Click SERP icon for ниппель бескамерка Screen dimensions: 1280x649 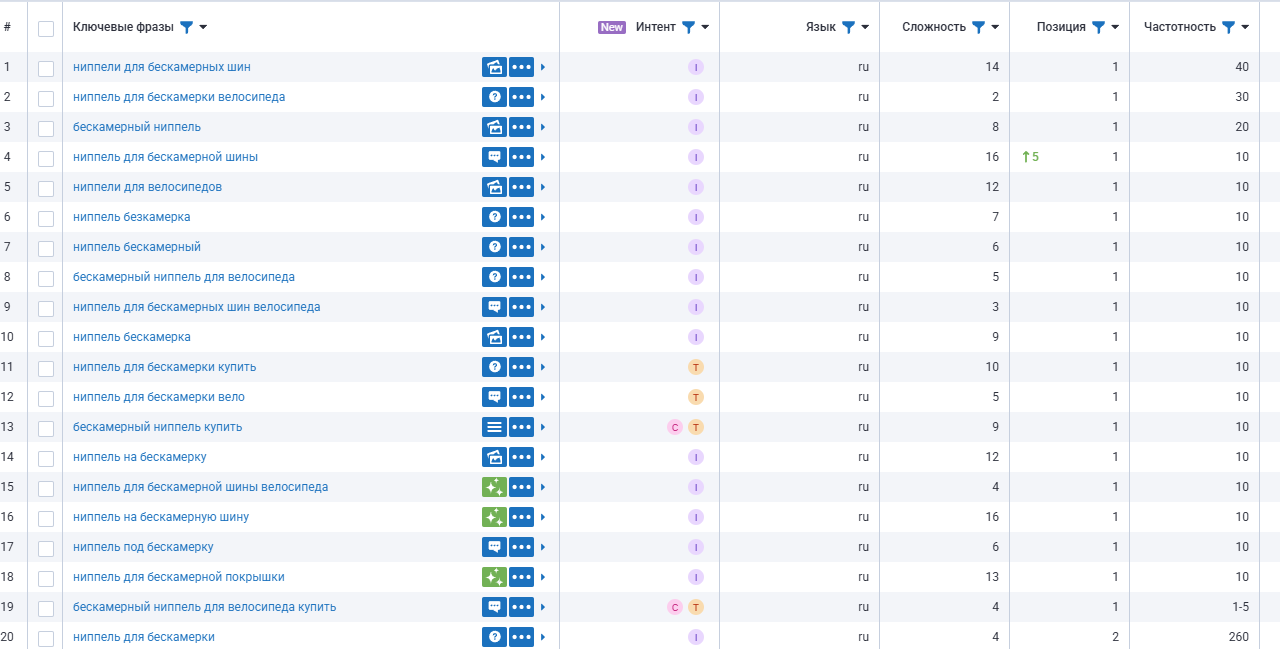tap(494, 337)
